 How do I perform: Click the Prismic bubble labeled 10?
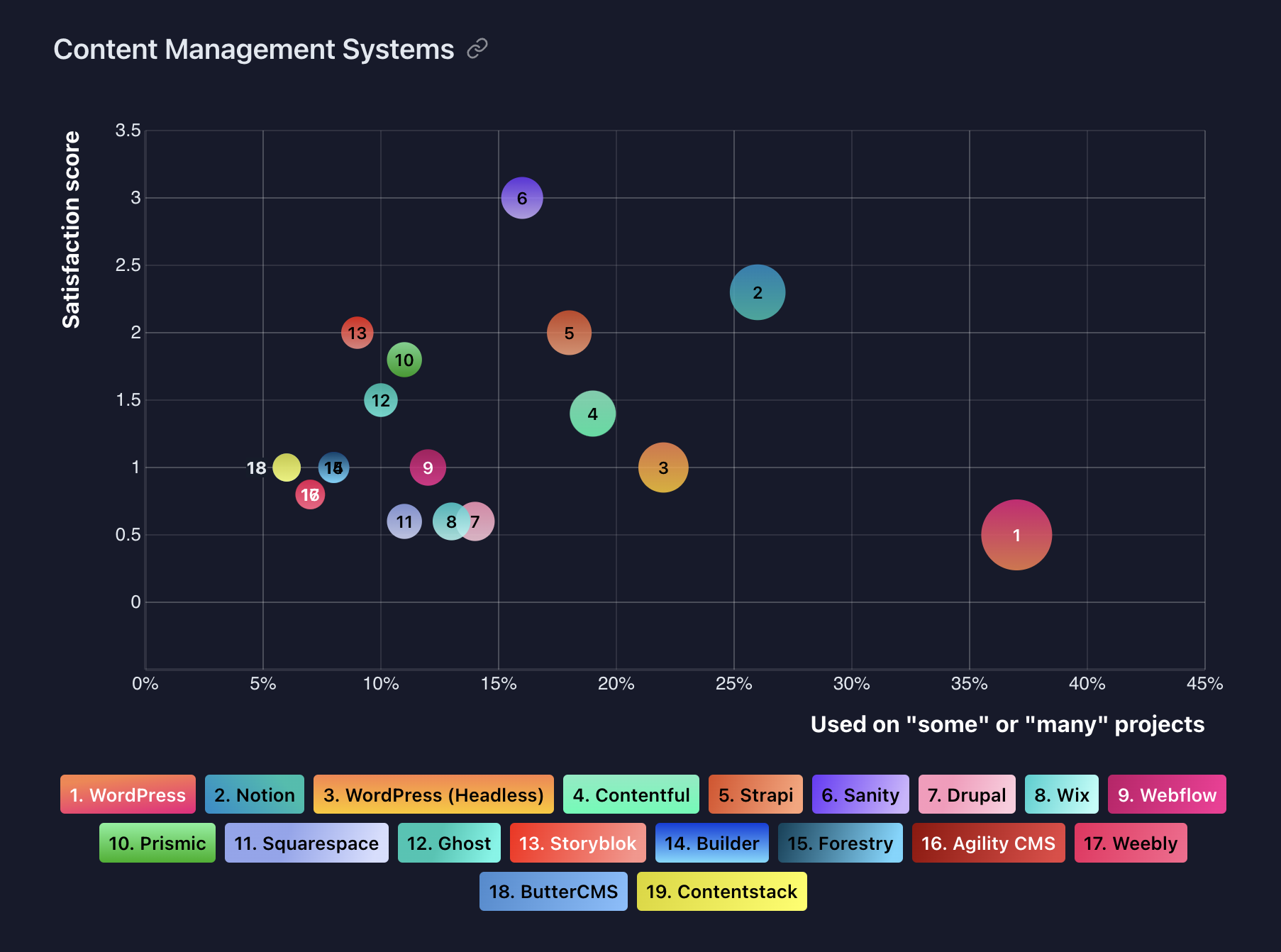pyautogui.click(x=404, y=360)
